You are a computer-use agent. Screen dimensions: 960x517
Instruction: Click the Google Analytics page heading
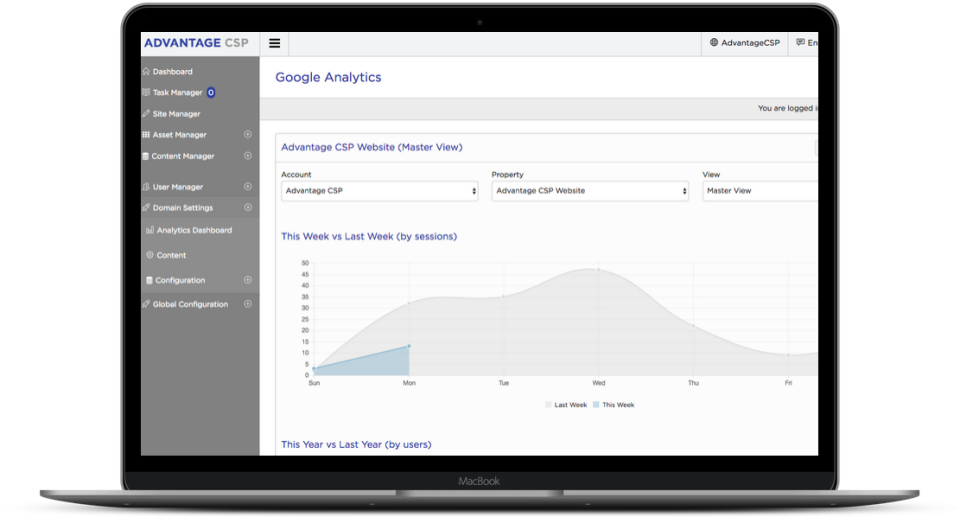(328, 77)
